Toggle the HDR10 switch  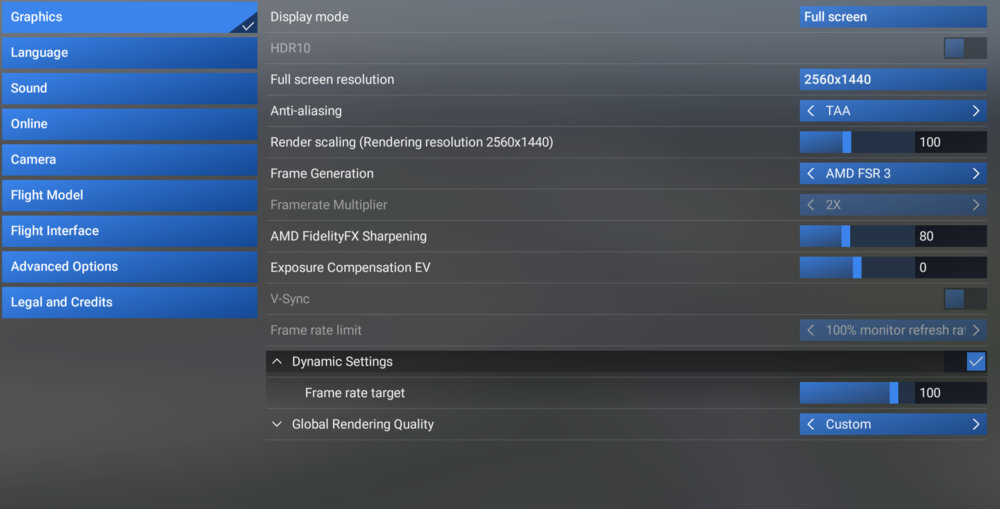965,48
